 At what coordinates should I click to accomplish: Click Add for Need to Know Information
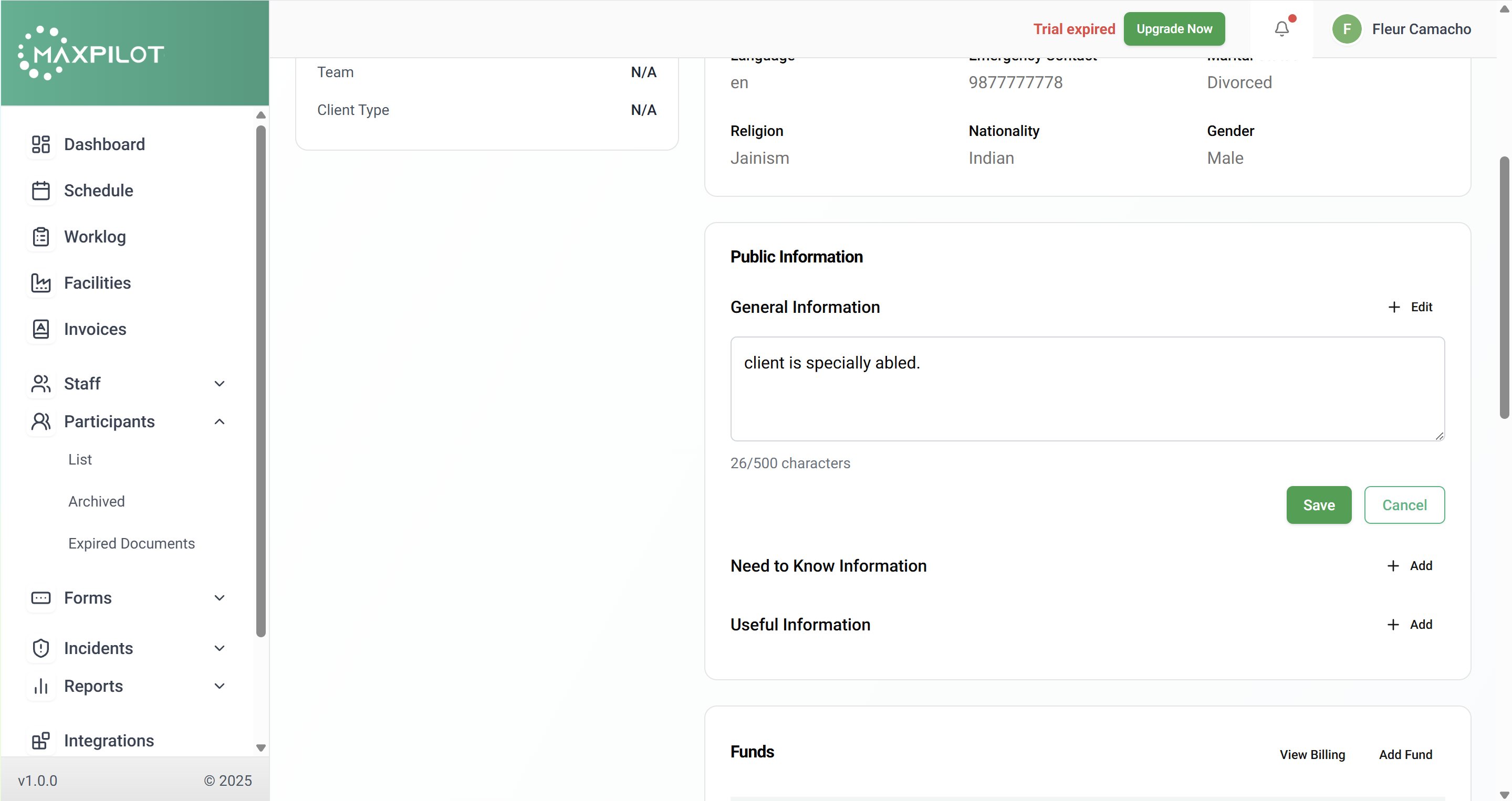[x=1409, y=566]
